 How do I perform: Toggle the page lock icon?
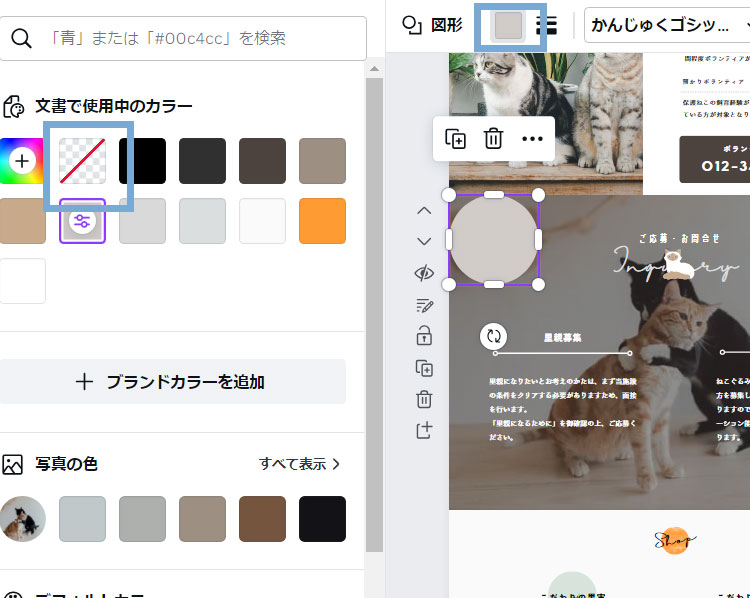pos(424,336)
